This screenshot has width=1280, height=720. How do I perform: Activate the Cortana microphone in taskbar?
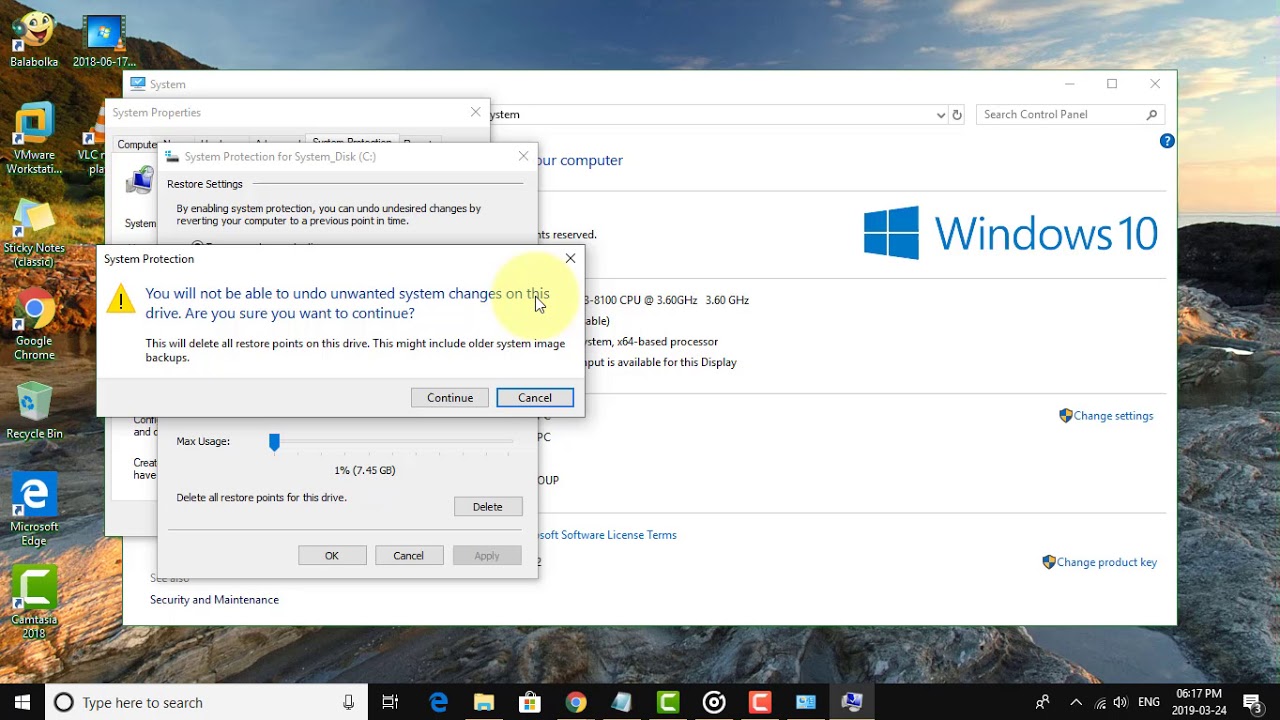pyautogui.click(x=348, y=702)
